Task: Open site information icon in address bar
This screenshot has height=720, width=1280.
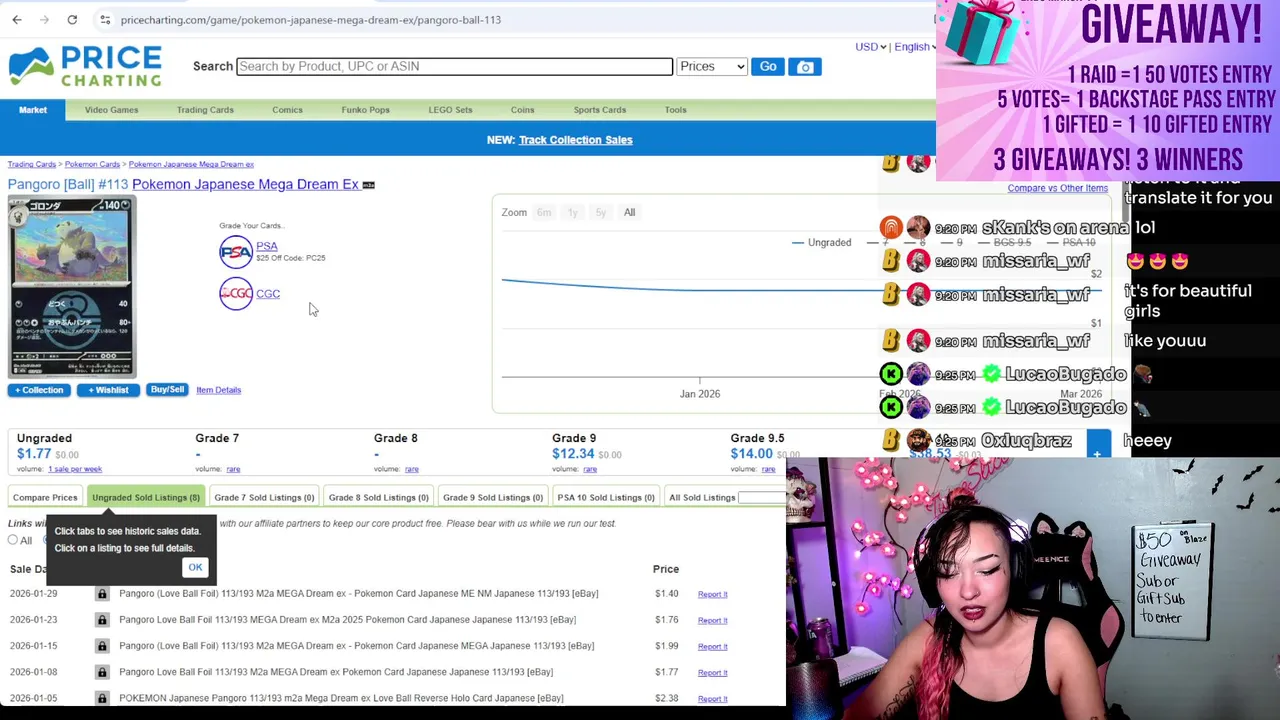Action: click(105, 19)
